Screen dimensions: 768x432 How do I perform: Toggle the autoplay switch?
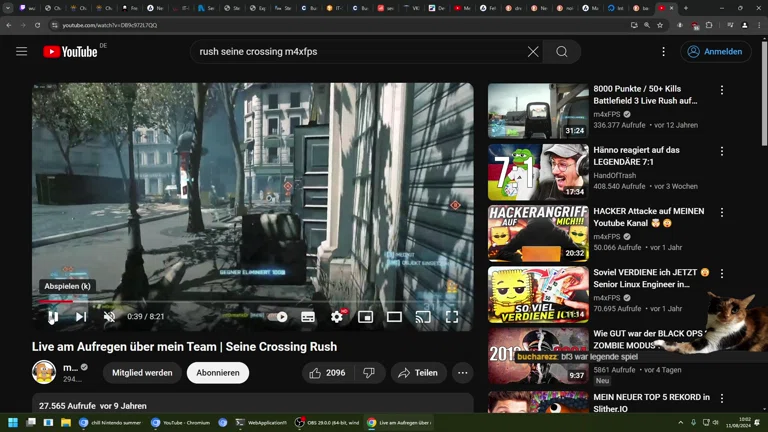click(x=278, y=317)
